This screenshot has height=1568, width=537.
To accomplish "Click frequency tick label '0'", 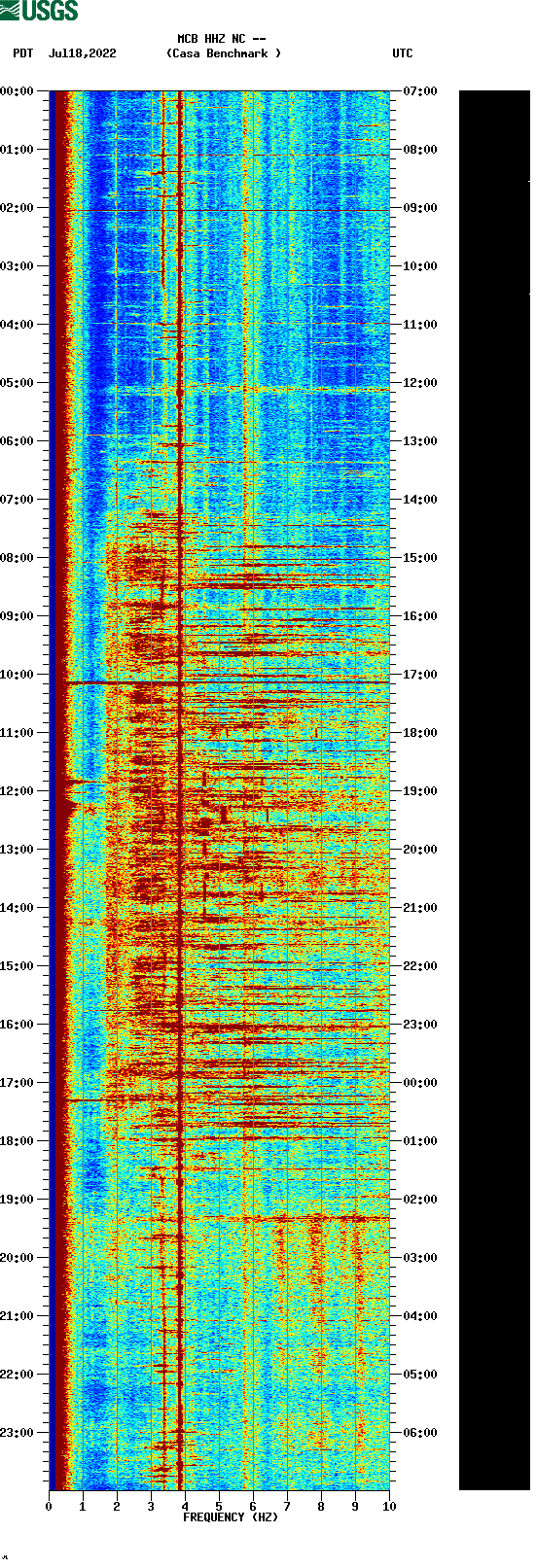I will pyautogui.click(x=49, y=1507).
